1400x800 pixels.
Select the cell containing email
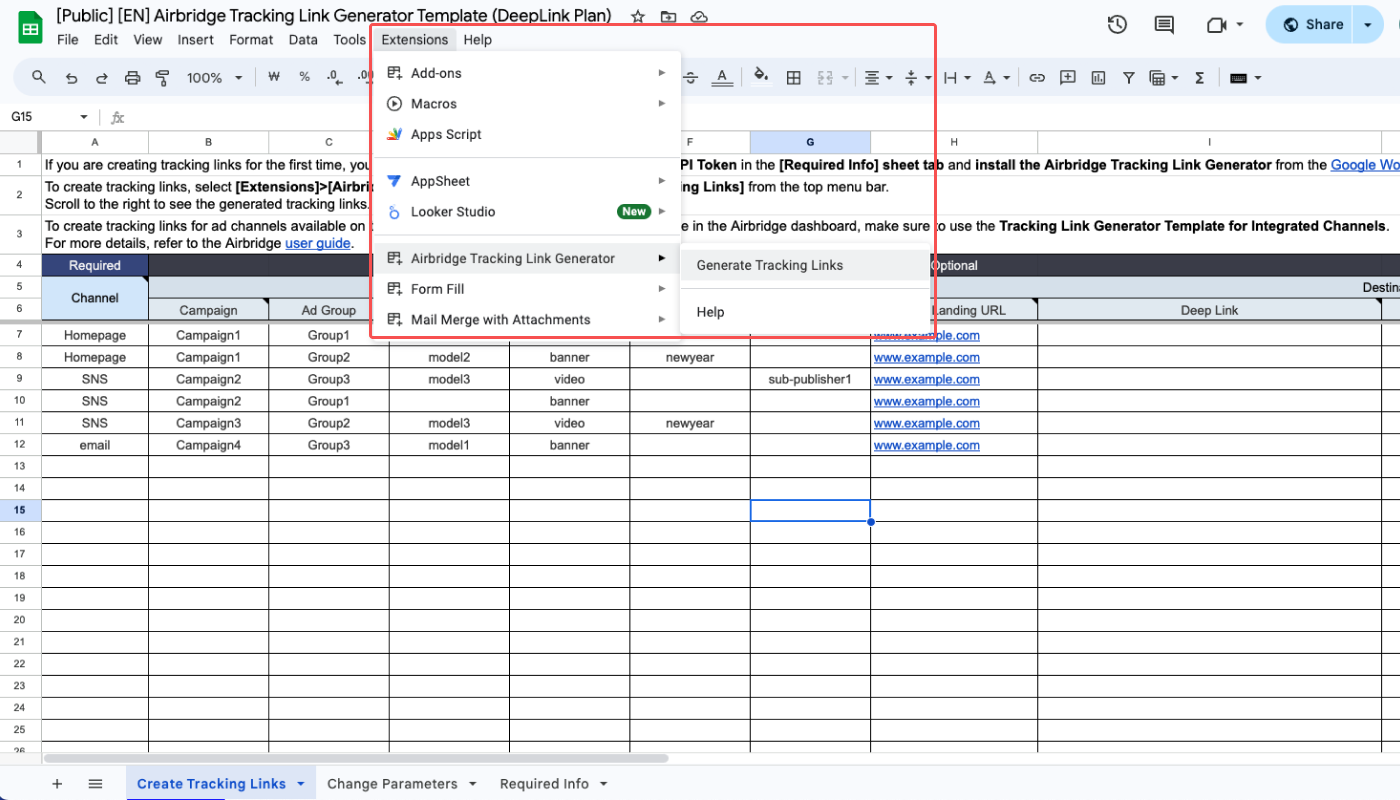pos(95,446)
